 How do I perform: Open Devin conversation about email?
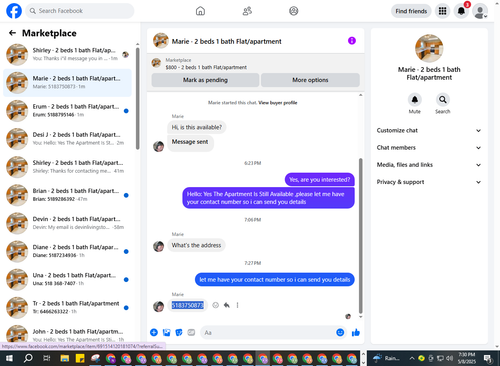tap(67, 223)
